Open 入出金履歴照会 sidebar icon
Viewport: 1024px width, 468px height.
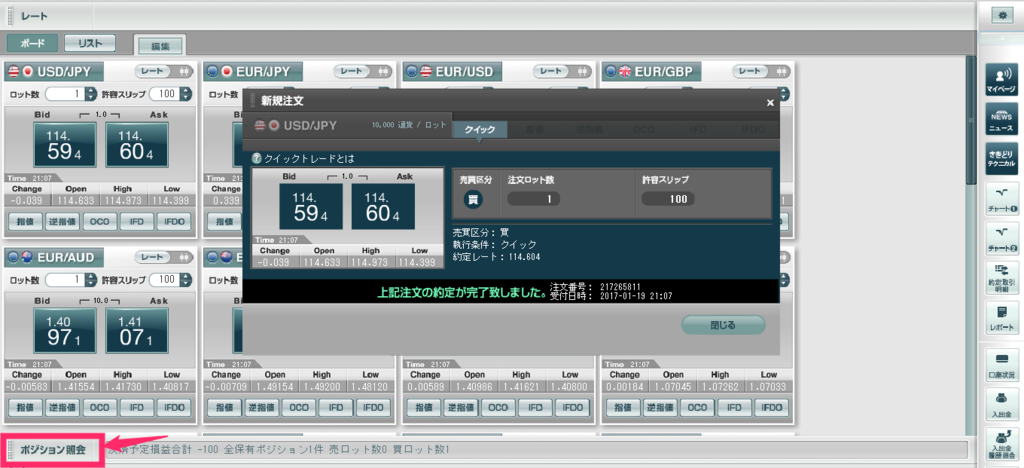1001,445
